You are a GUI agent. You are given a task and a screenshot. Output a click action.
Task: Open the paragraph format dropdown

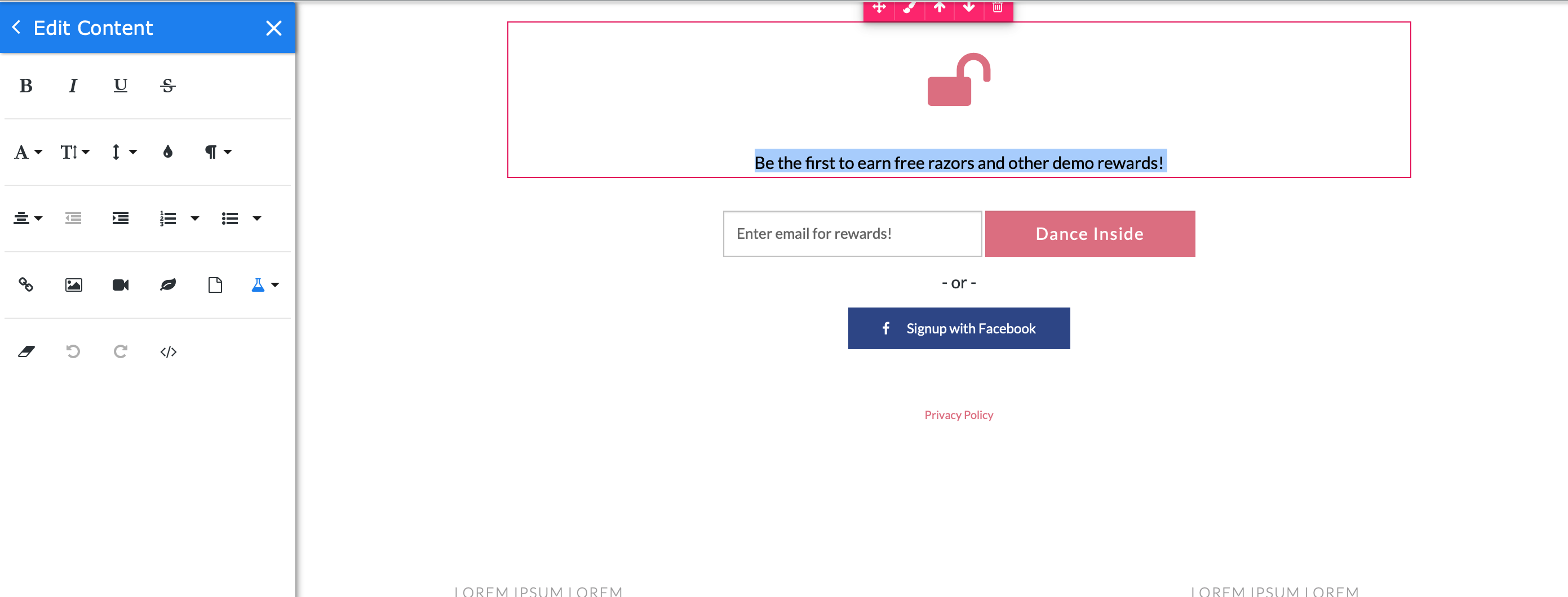coord(218,152)
